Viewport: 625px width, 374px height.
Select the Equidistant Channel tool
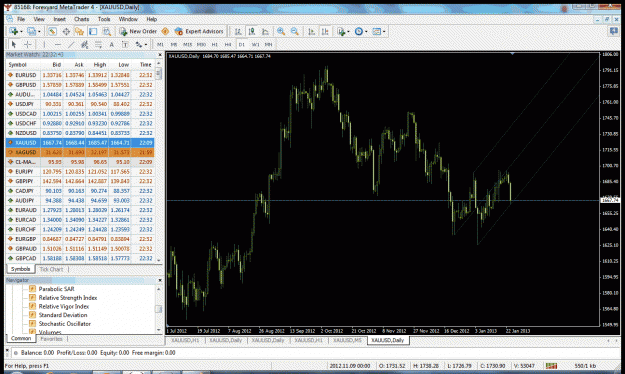click(85, 44)
